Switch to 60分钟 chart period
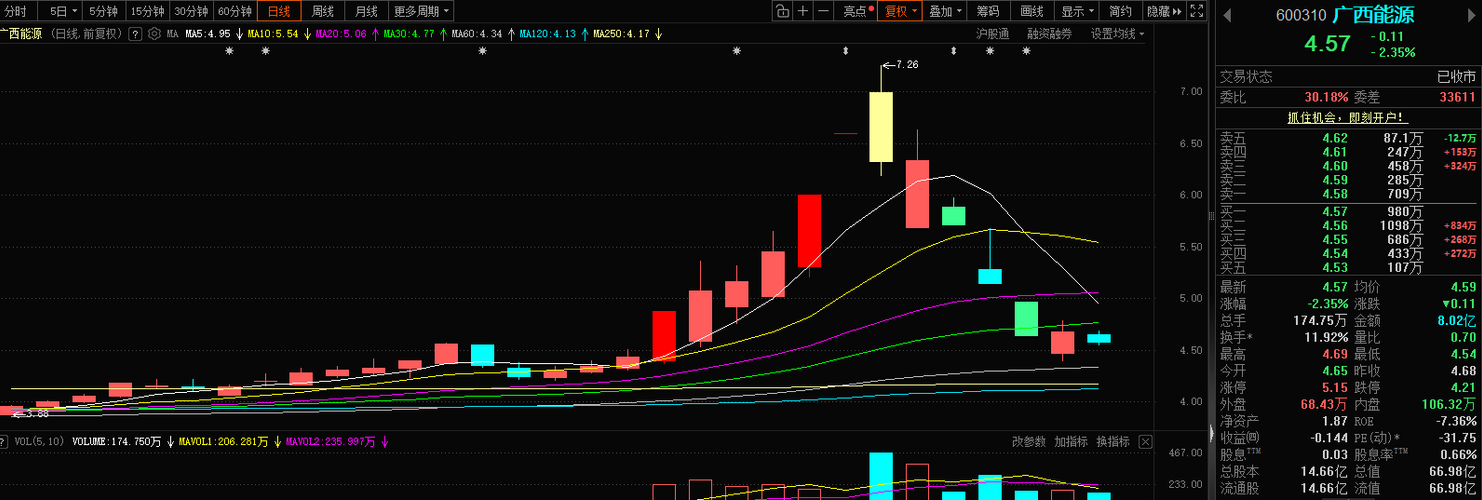 pos(235,11)
